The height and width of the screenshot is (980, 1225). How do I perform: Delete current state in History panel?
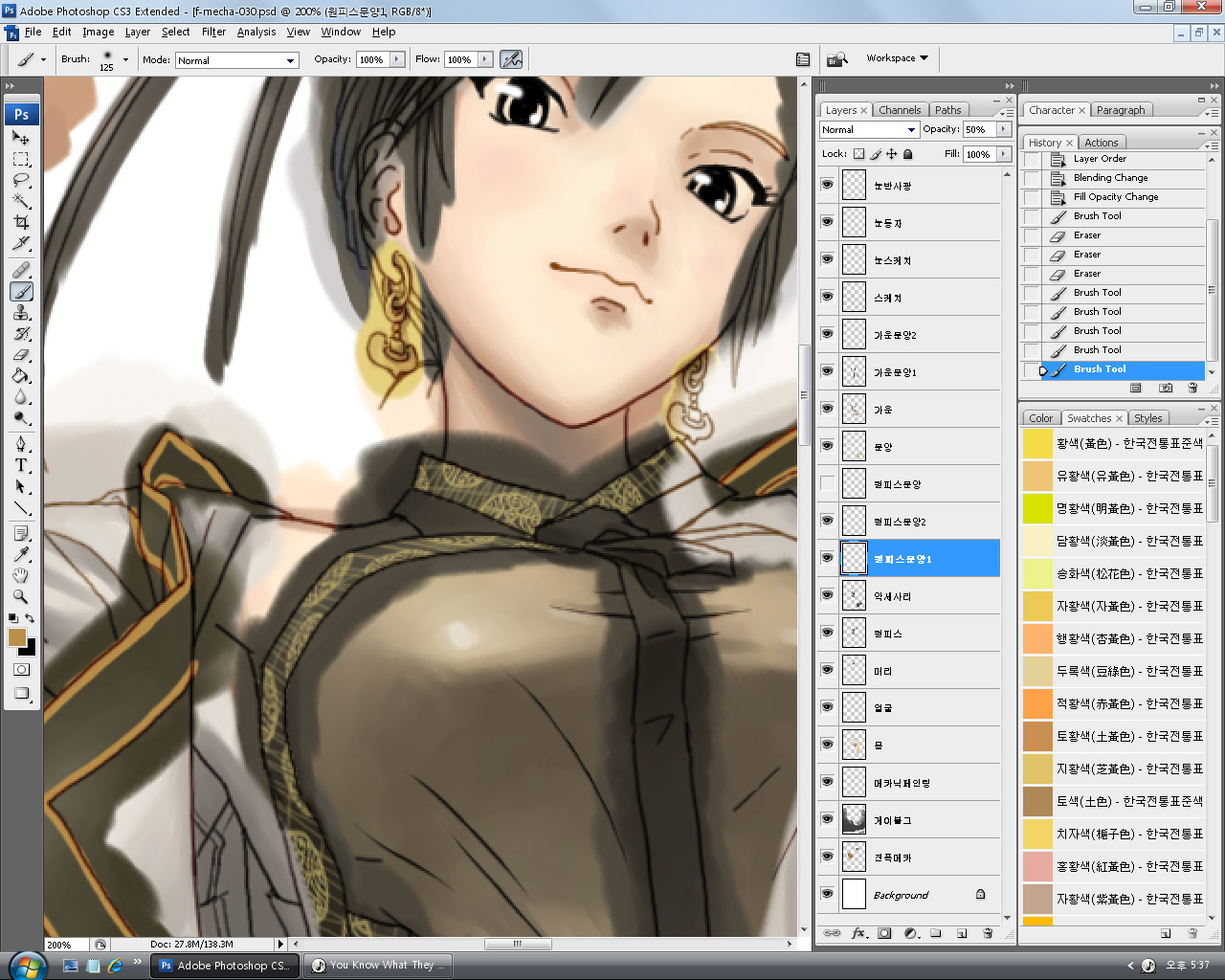[1192, 388]
